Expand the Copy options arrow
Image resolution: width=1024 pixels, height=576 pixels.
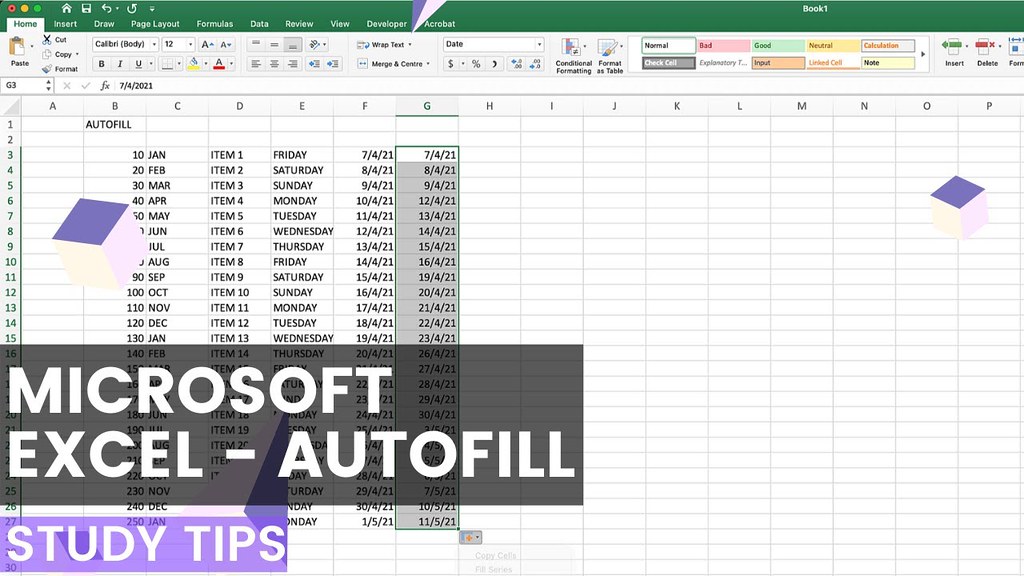point(77,54)
